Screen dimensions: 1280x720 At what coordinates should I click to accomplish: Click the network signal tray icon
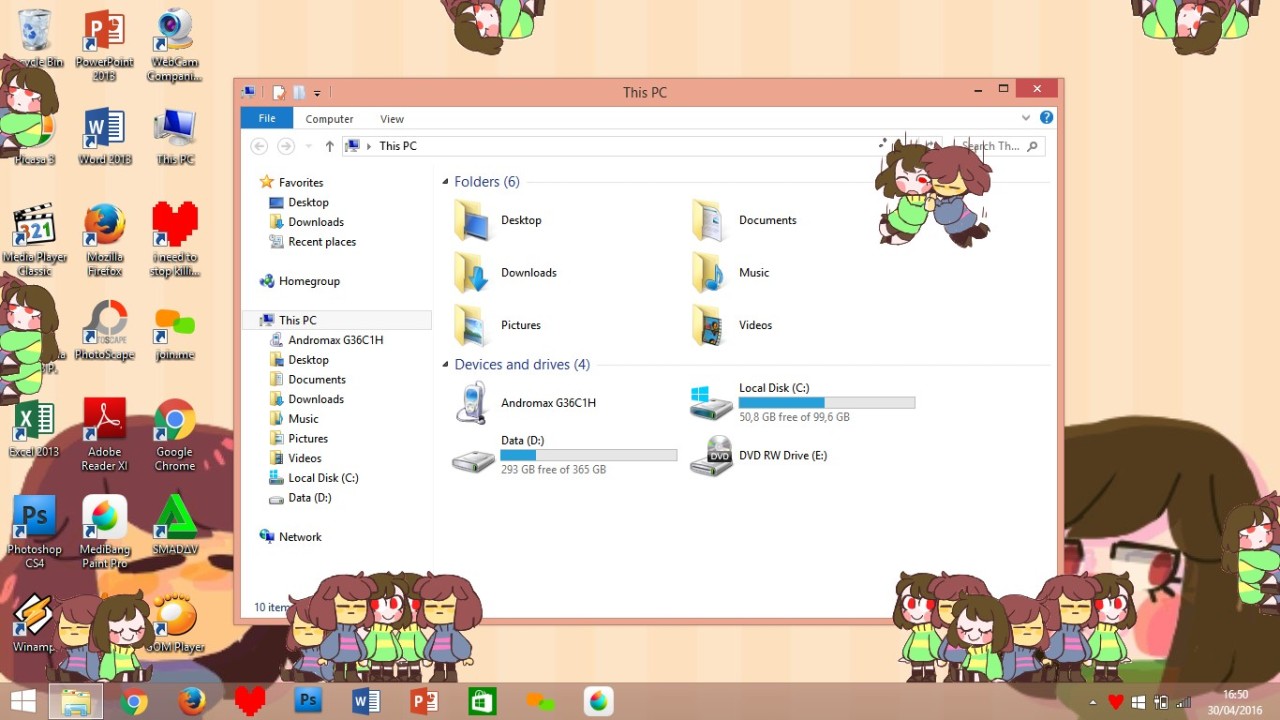(x=1183, y=702)
